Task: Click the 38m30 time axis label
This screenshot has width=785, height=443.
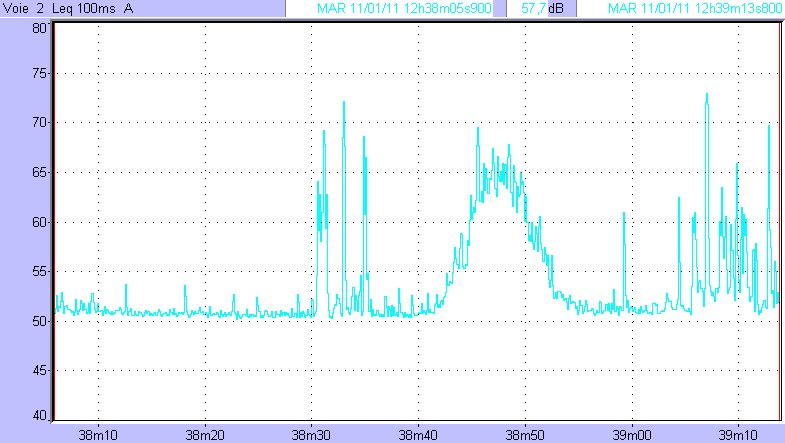Action: coord(311,435)
